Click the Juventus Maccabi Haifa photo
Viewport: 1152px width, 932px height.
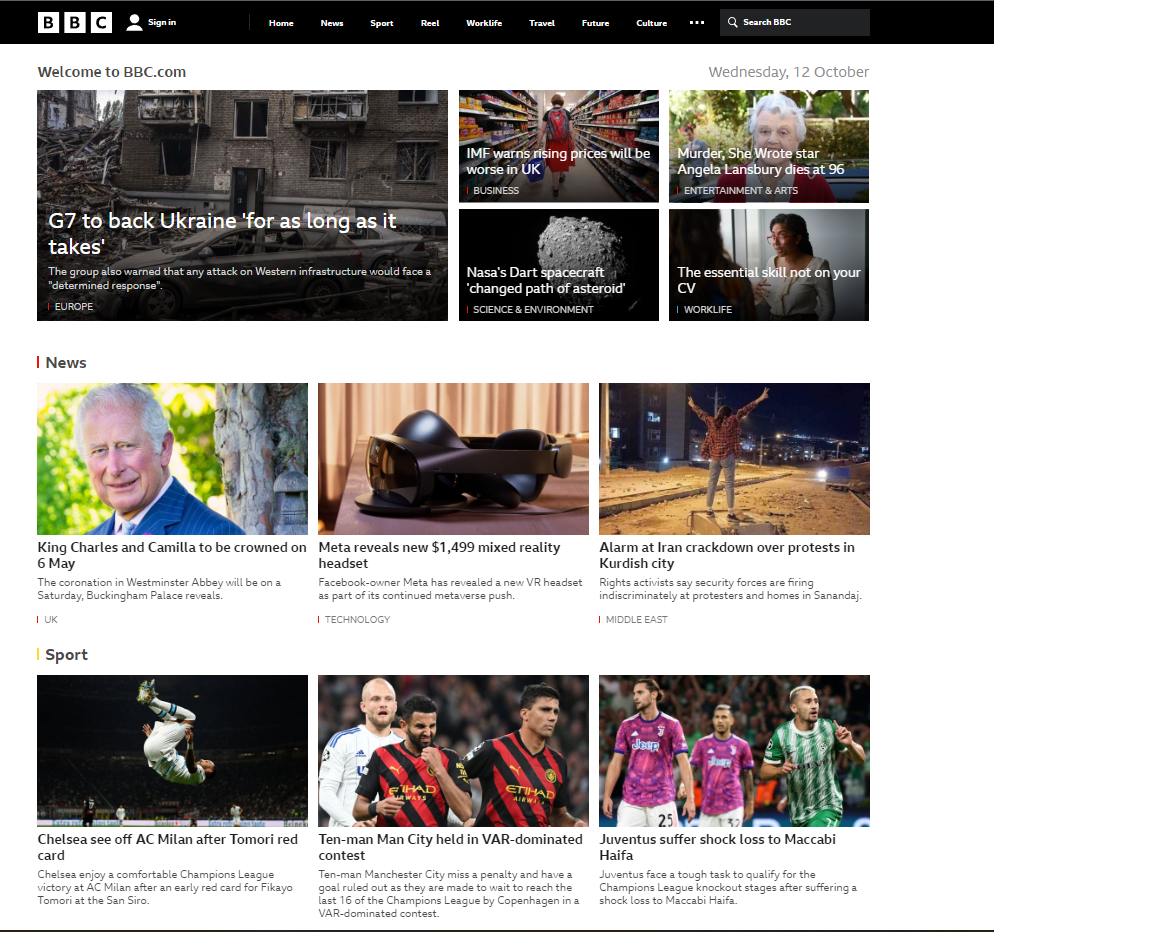click(x=734, y=751)
